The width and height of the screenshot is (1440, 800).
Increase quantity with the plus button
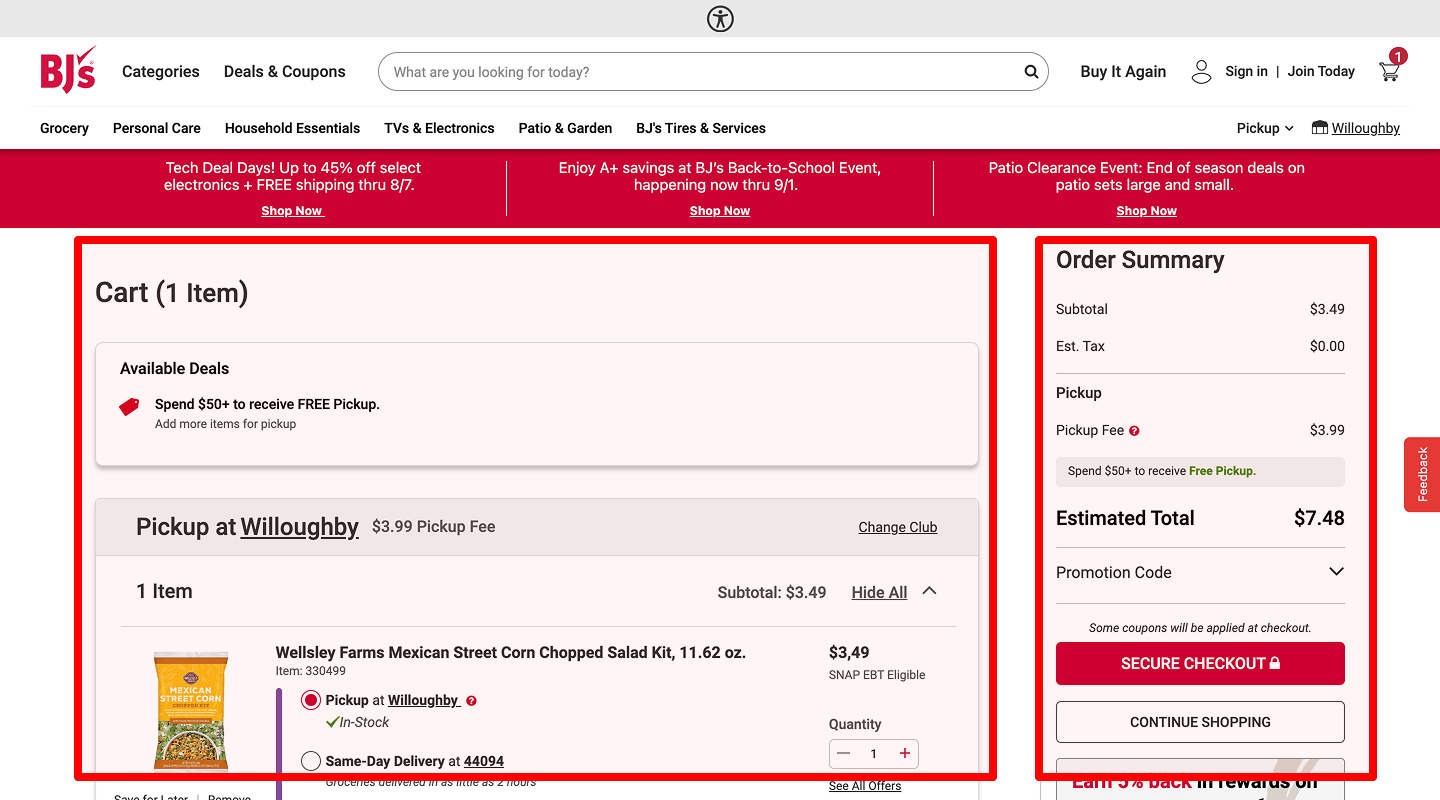click(905, 754)
